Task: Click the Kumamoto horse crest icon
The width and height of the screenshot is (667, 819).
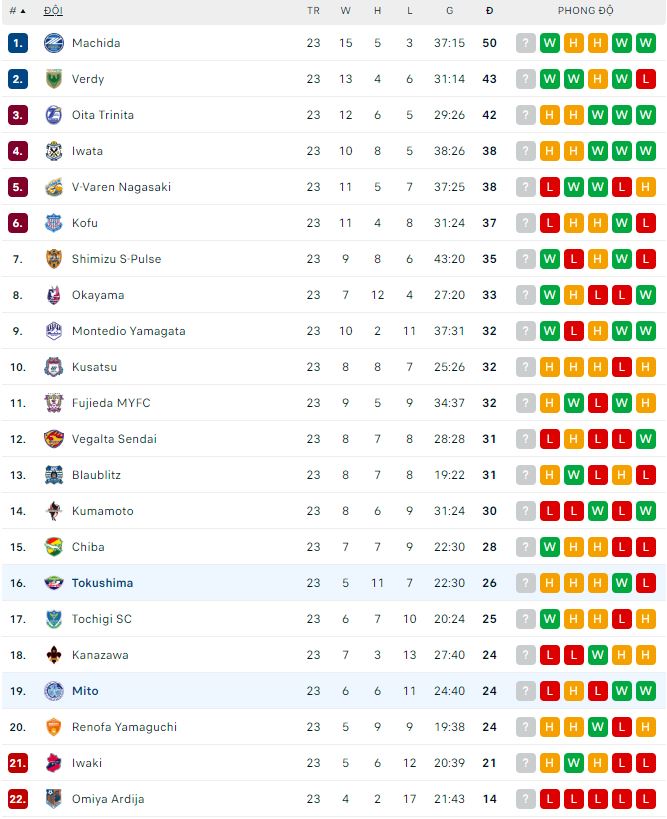Action: coord(54,511)
